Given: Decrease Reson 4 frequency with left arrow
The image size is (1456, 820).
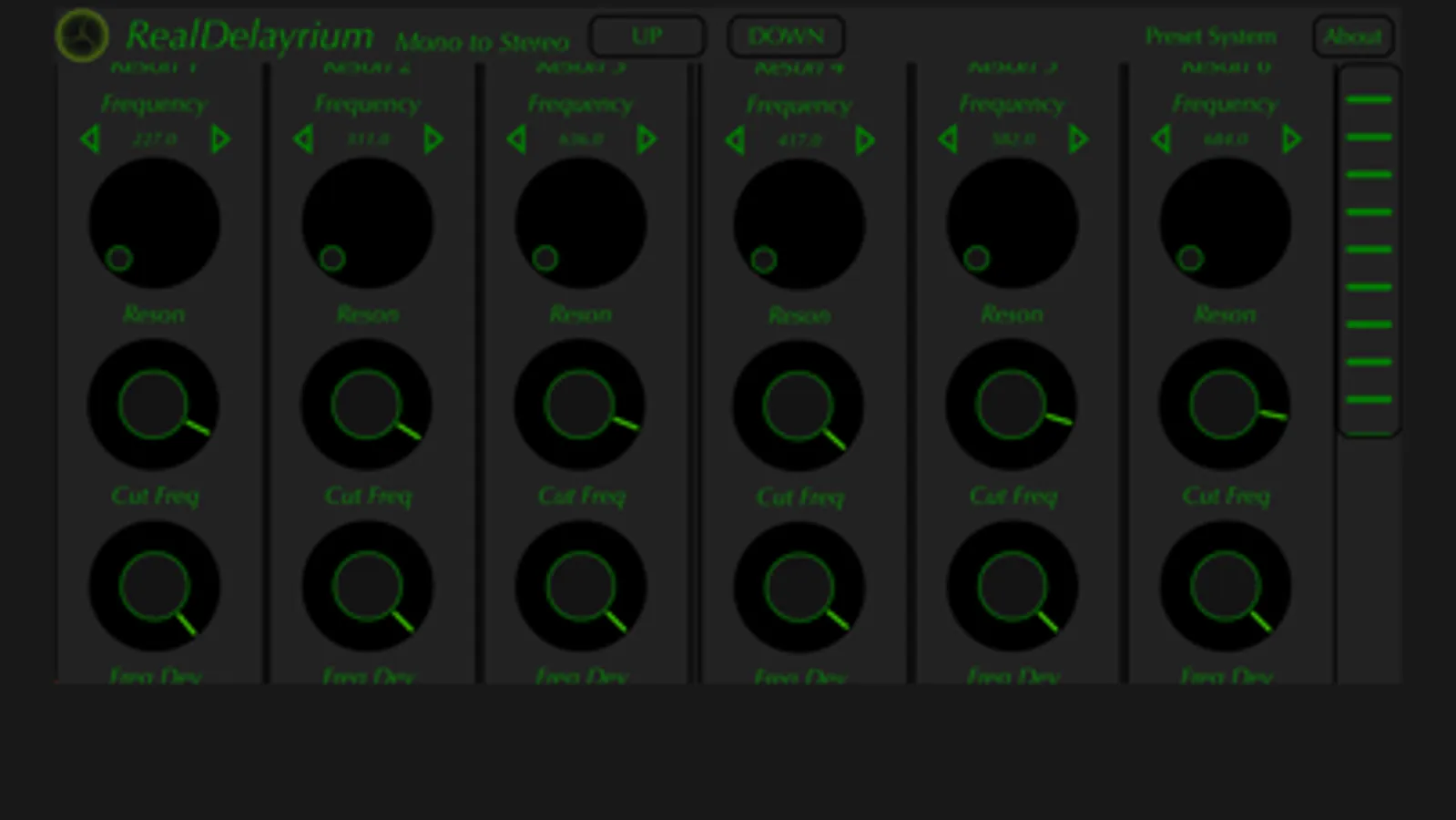Looking at the screenshot, I should [x=735, y=140].
